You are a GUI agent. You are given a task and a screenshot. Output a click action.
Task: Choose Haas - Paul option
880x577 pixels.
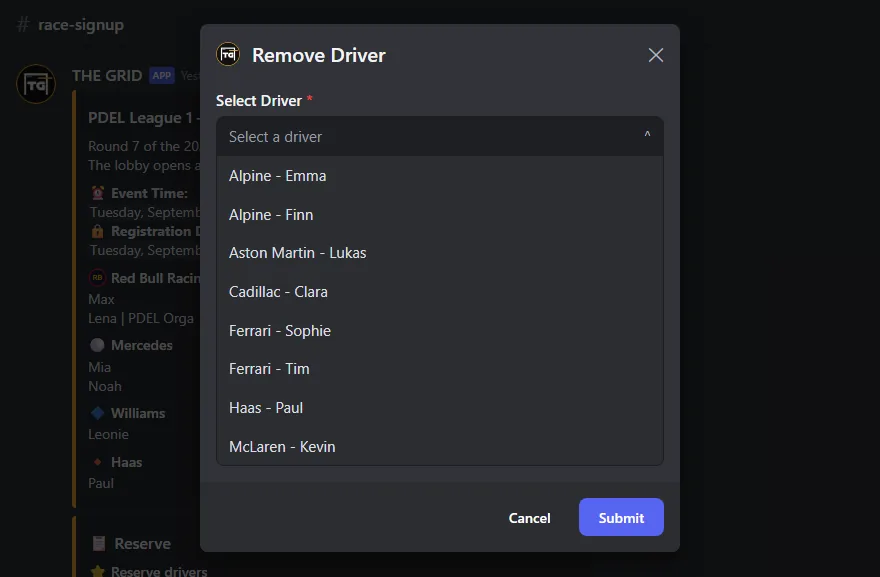(x=439, y=407)
